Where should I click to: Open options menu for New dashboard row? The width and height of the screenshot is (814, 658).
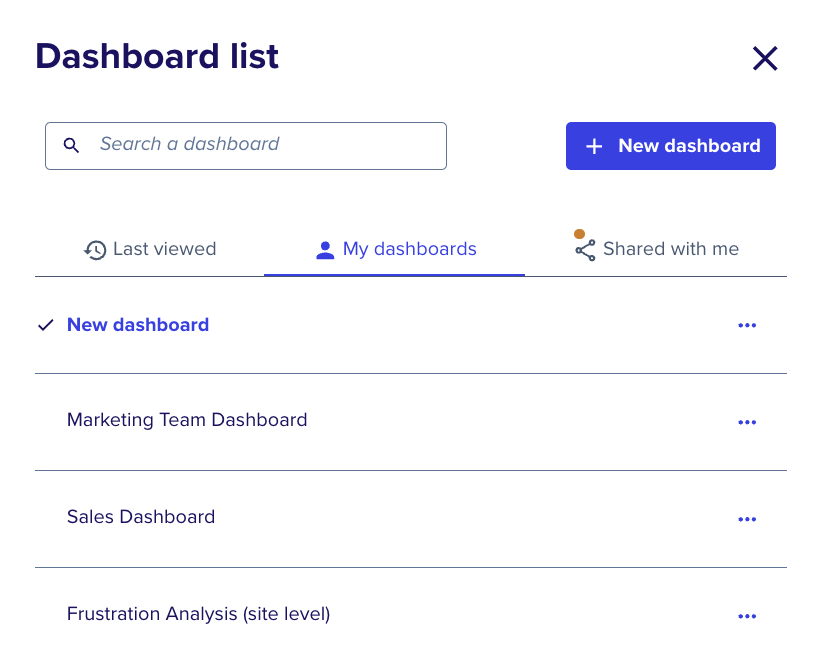tap(747, 325)
